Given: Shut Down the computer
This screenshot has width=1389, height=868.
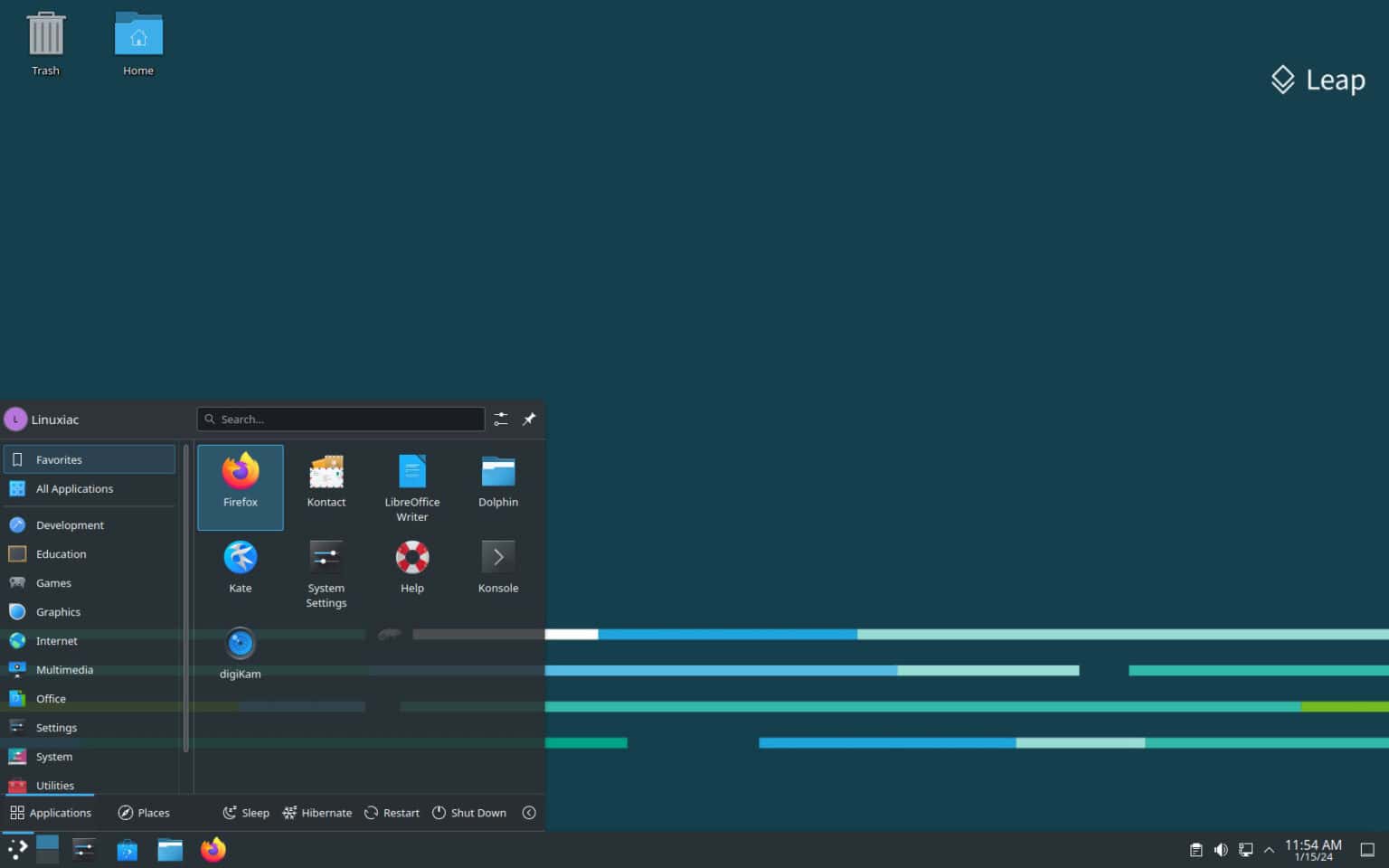Looking at the screenshot, I should [469, 812].
